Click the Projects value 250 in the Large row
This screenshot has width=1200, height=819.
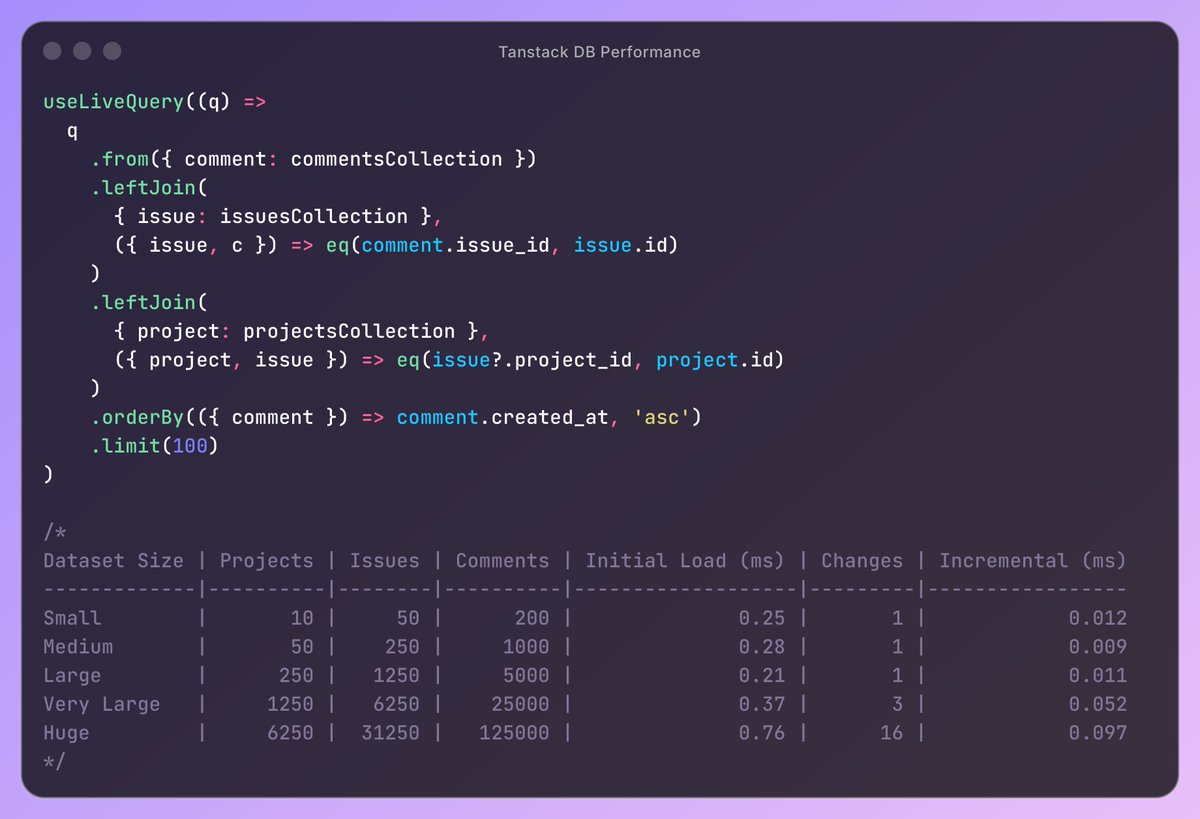tap(296, 676)
